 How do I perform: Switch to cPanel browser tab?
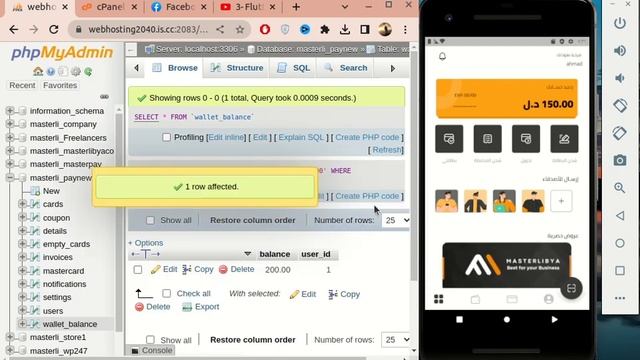pos(108,7)
